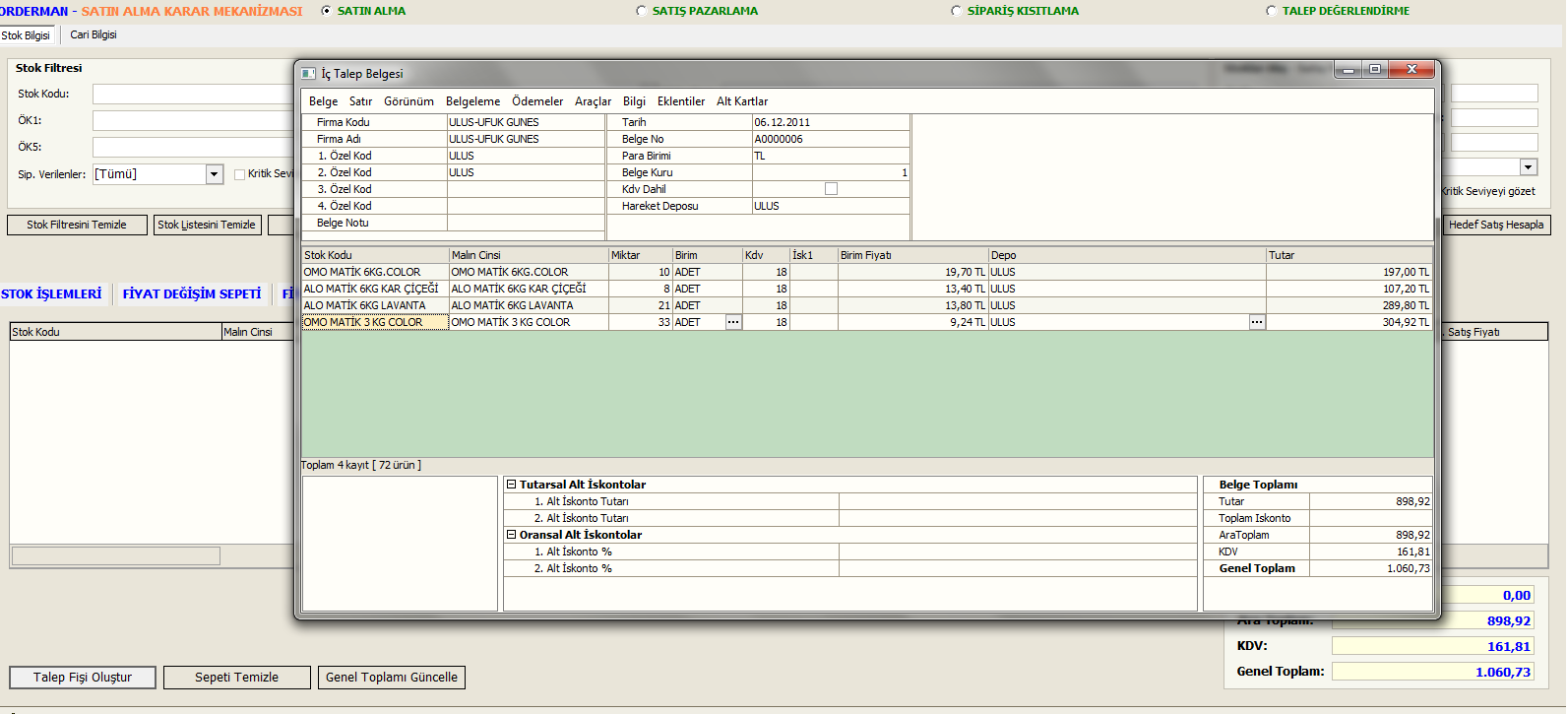1568x714 pixels.
Task: Click the ÖK5 filter input field
Action: (x=193, y=148)
